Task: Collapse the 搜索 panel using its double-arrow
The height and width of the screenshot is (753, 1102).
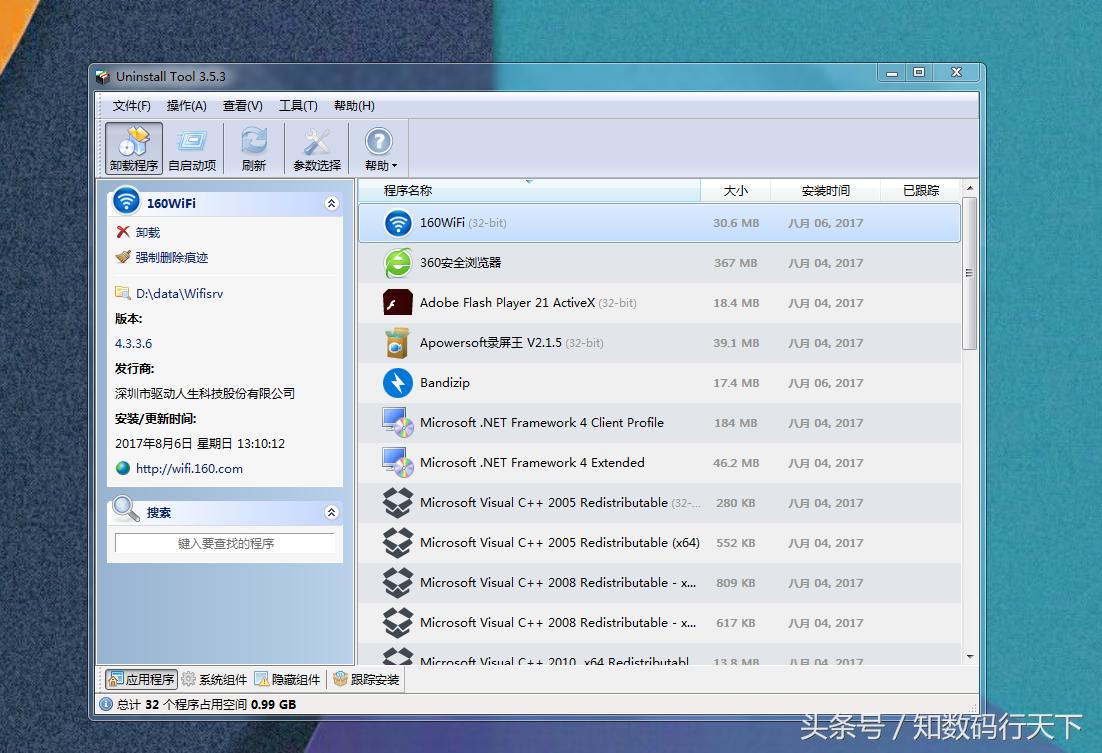Action: click(x=331, y=511)
